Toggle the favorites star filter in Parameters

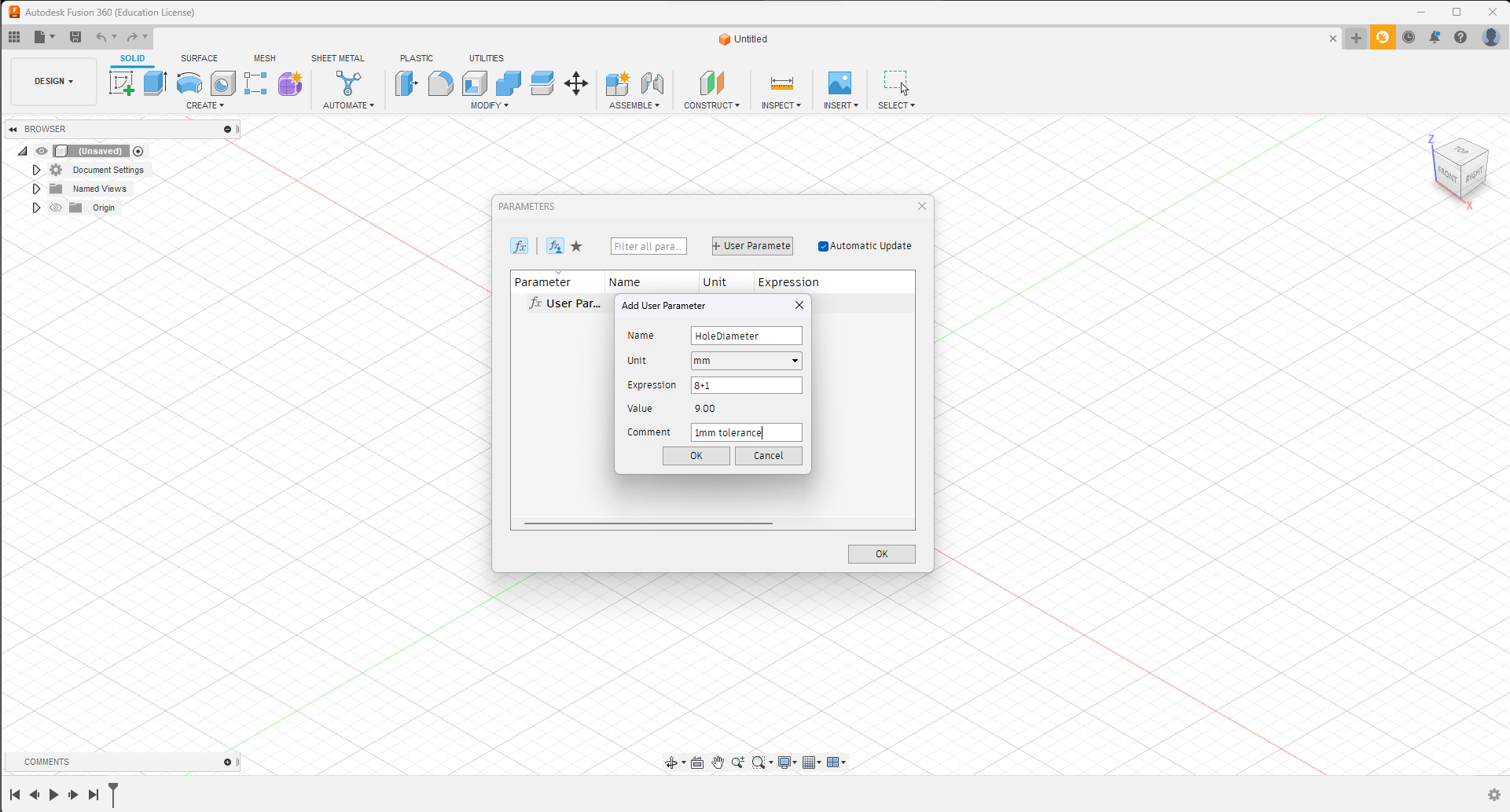pos(576,246)
